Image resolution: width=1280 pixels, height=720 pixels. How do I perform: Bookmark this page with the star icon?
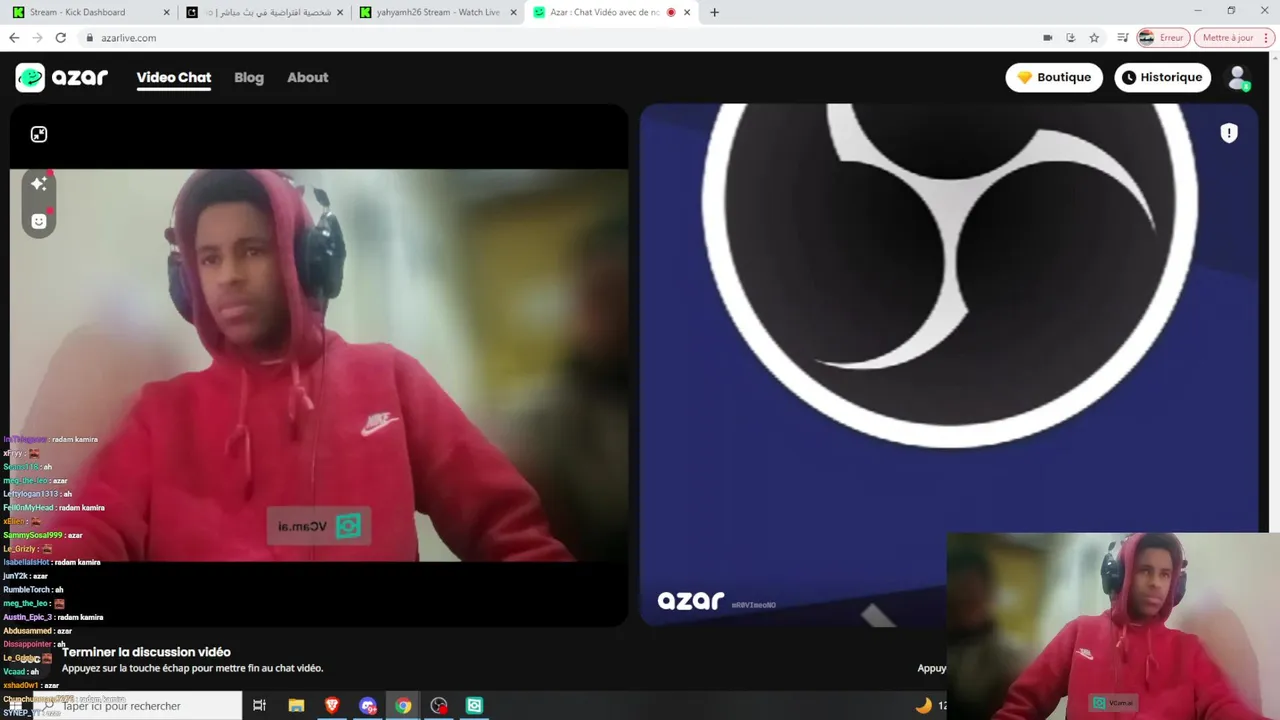tap(1094, 37)
